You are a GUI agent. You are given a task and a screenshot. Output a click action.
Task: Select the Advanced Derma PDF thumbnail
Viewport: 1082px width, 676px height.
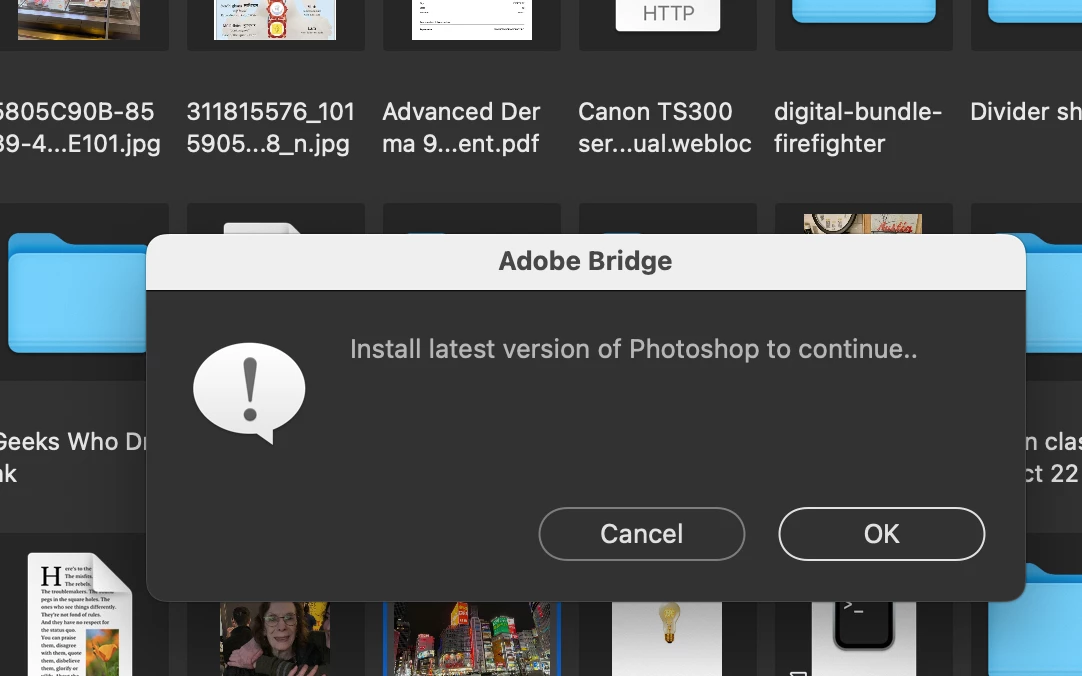[x=472, y=19]
